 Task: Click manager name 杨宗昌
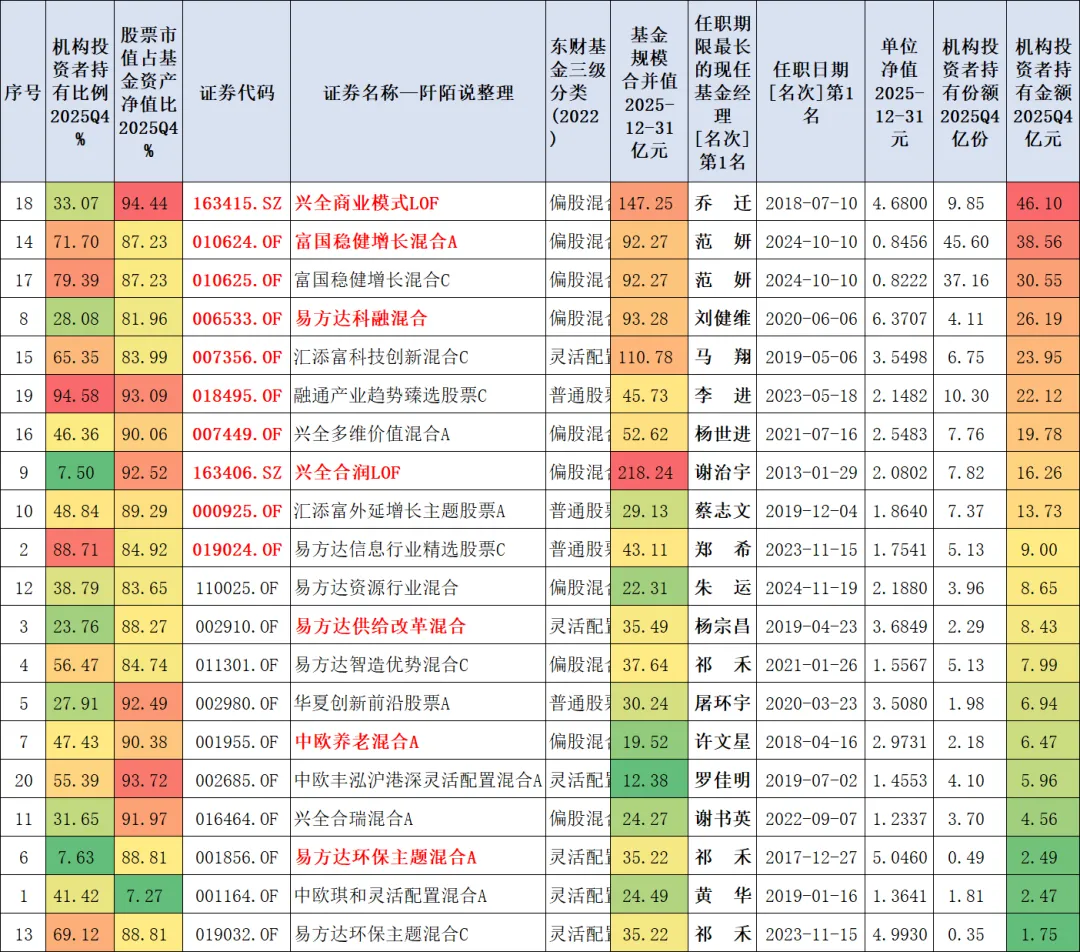coord(723,626)
